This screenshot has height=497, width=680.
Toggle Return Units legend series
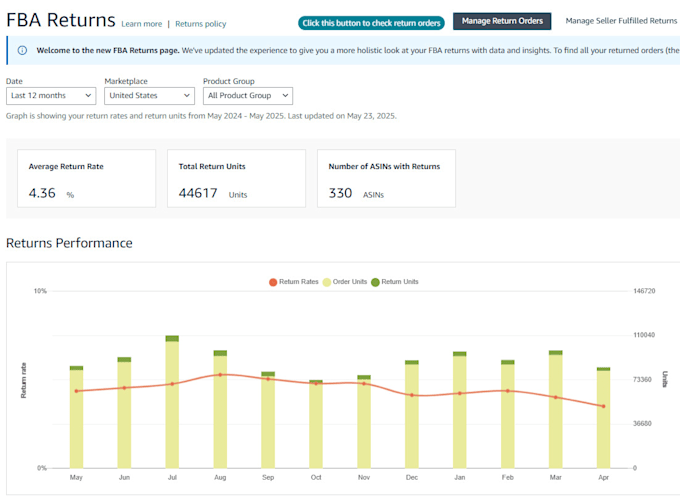click(395, 282)
